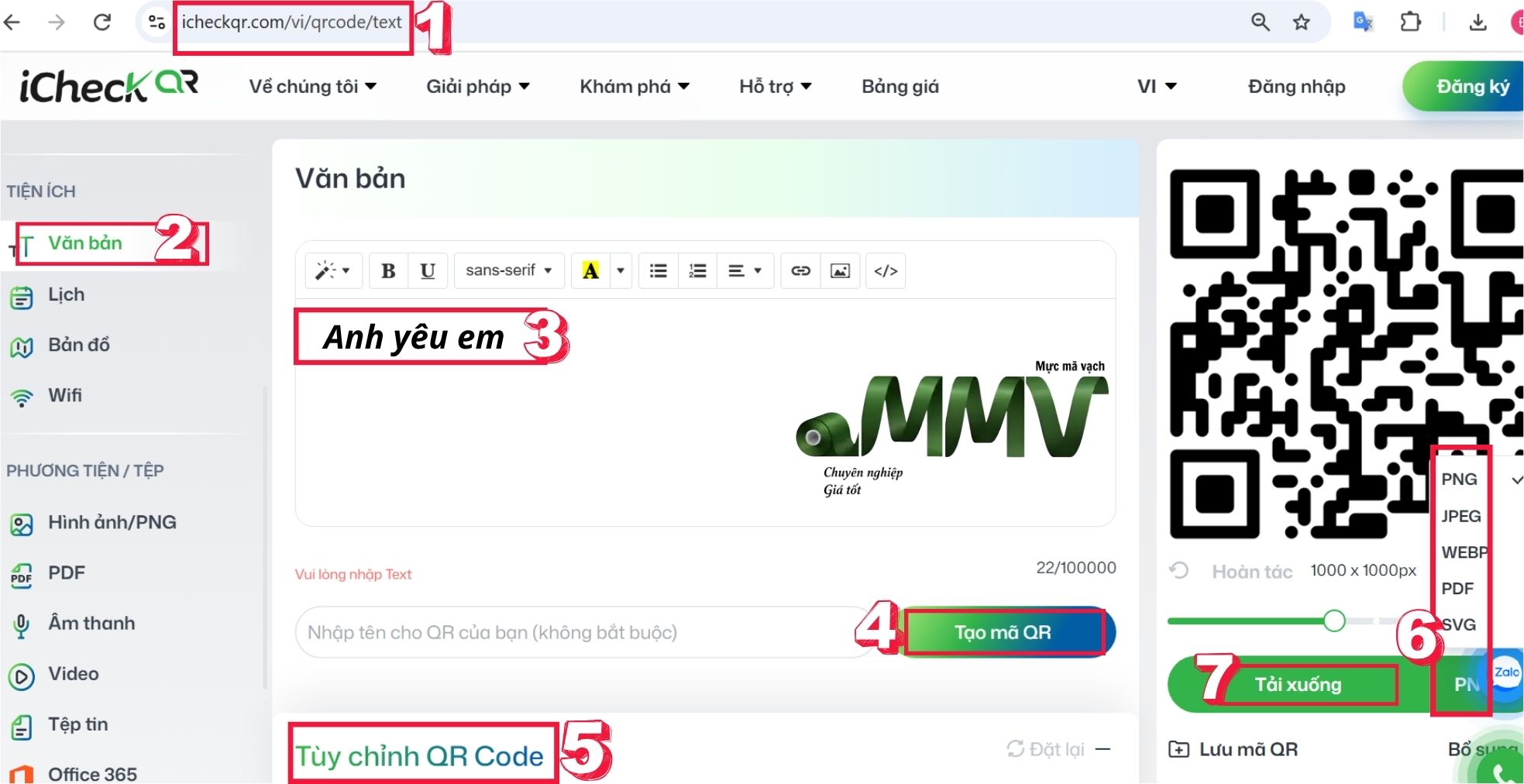Click Lưu mã QR to save the code
Screen dimensions: 1524x784
[x=1233, y=749]
